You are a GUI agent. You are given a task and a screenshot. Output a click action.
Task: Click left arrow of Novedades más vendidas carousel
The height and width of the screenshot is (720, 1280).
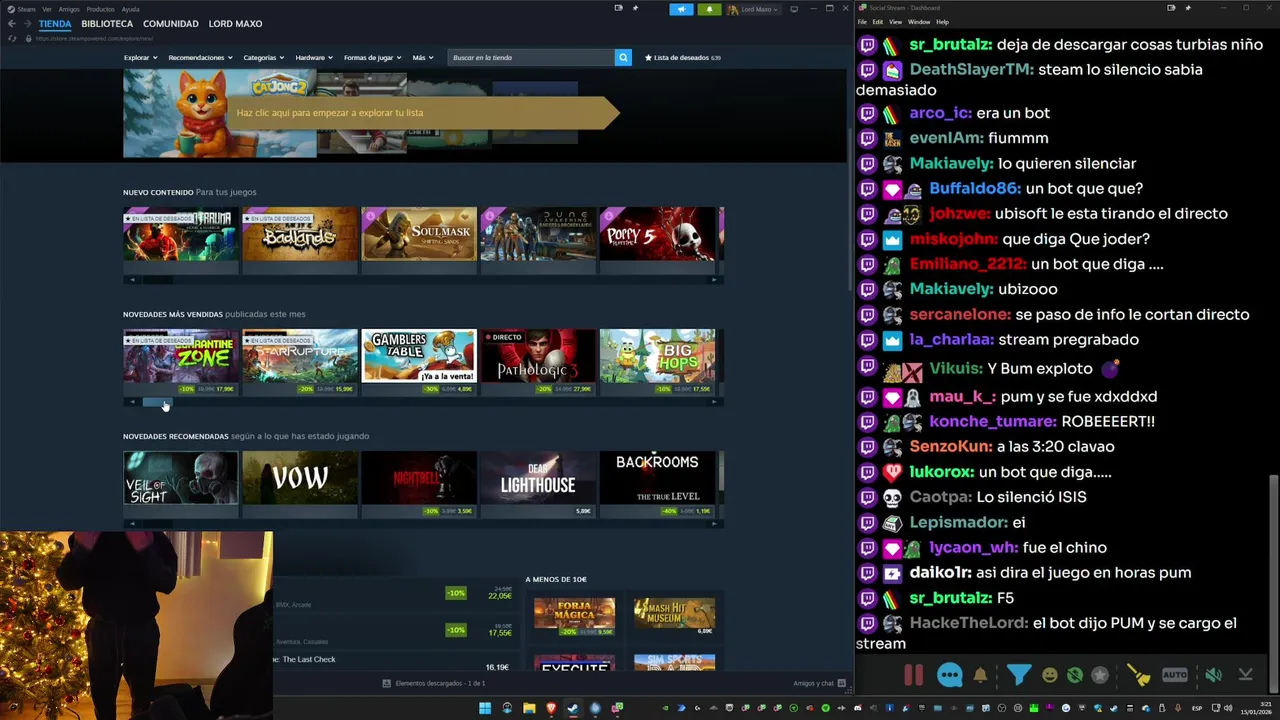(132, 402)
